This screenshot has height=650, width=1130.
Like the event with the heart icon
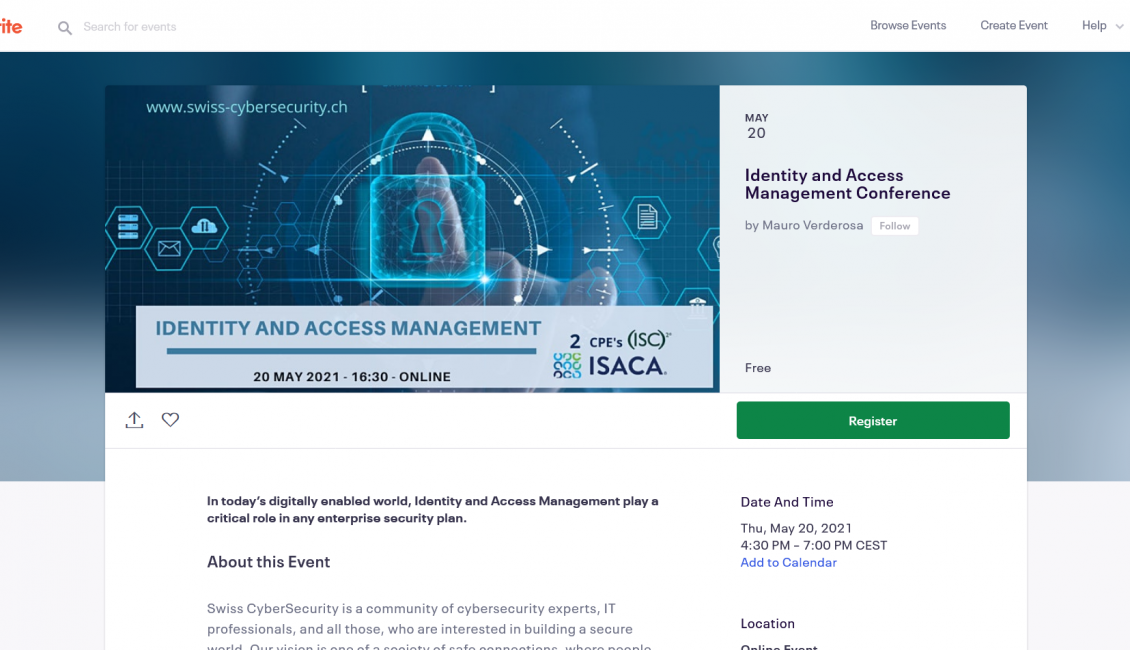pos(171,420)
